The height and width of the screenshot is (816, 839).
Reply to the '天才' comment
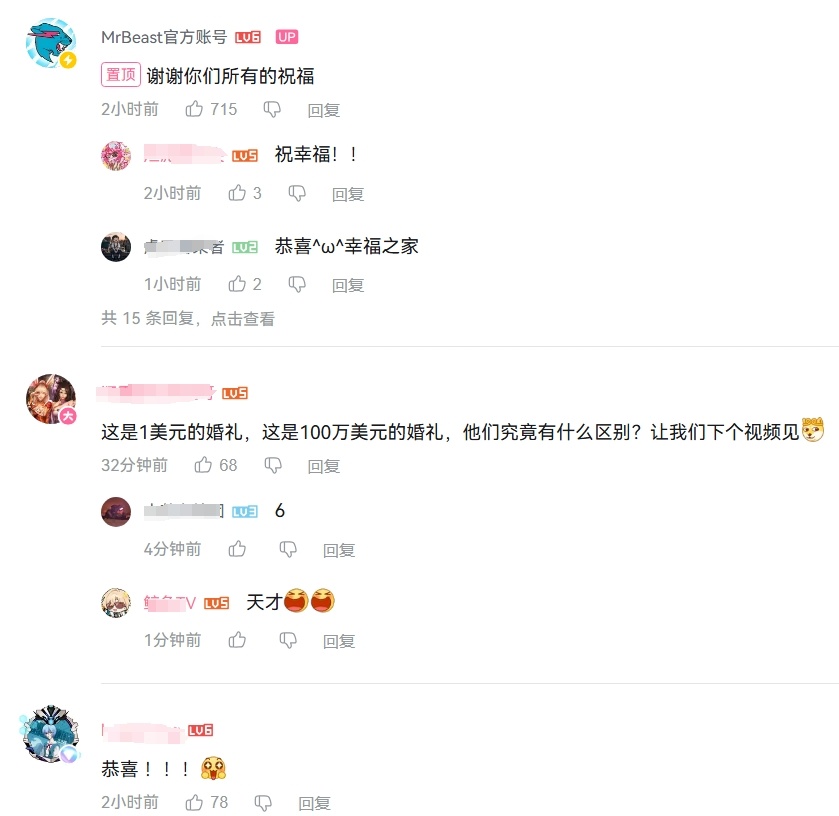pyautogui.click(x=339, y=640)
